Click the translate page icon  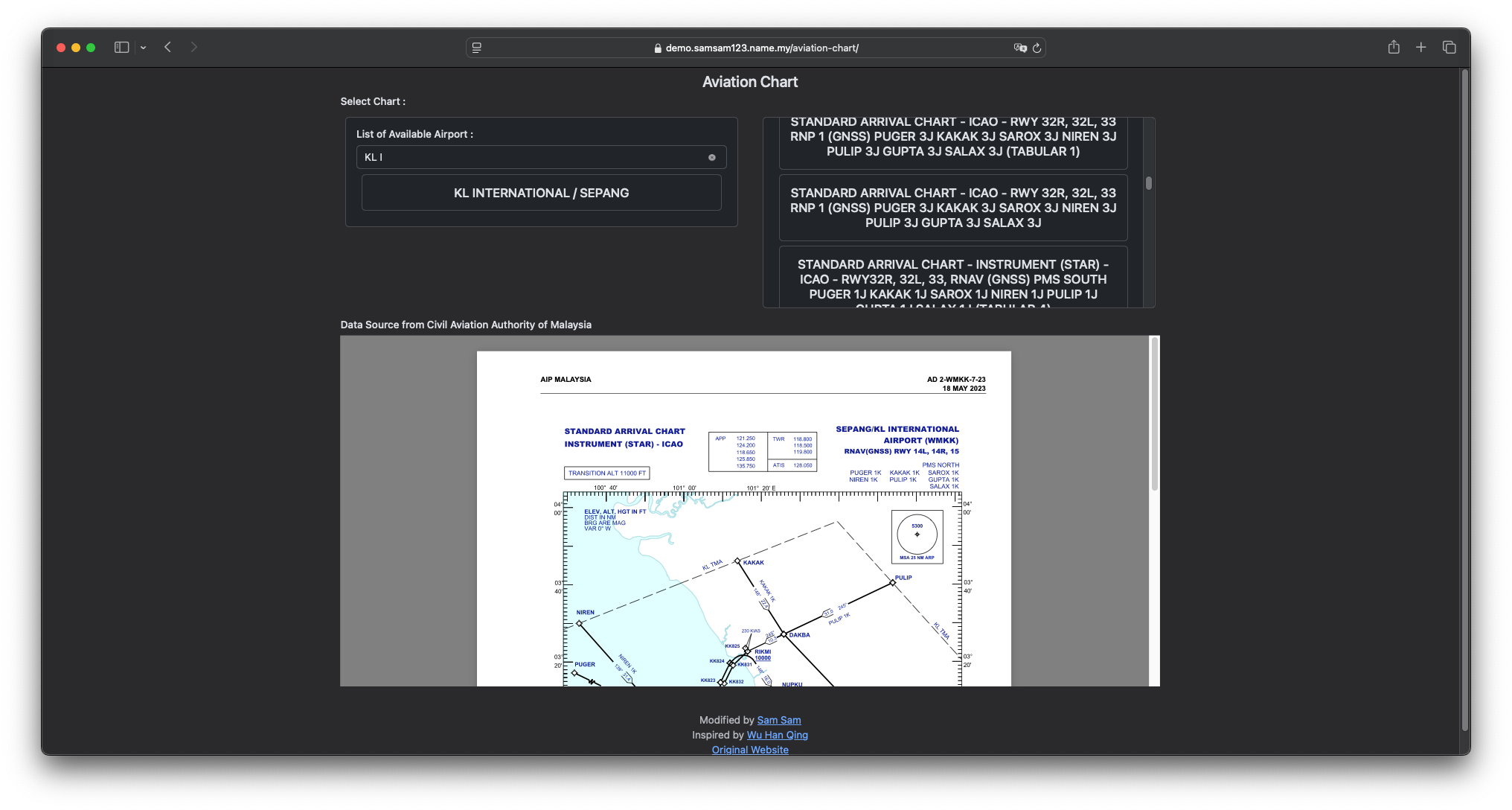pos(1020,48)
